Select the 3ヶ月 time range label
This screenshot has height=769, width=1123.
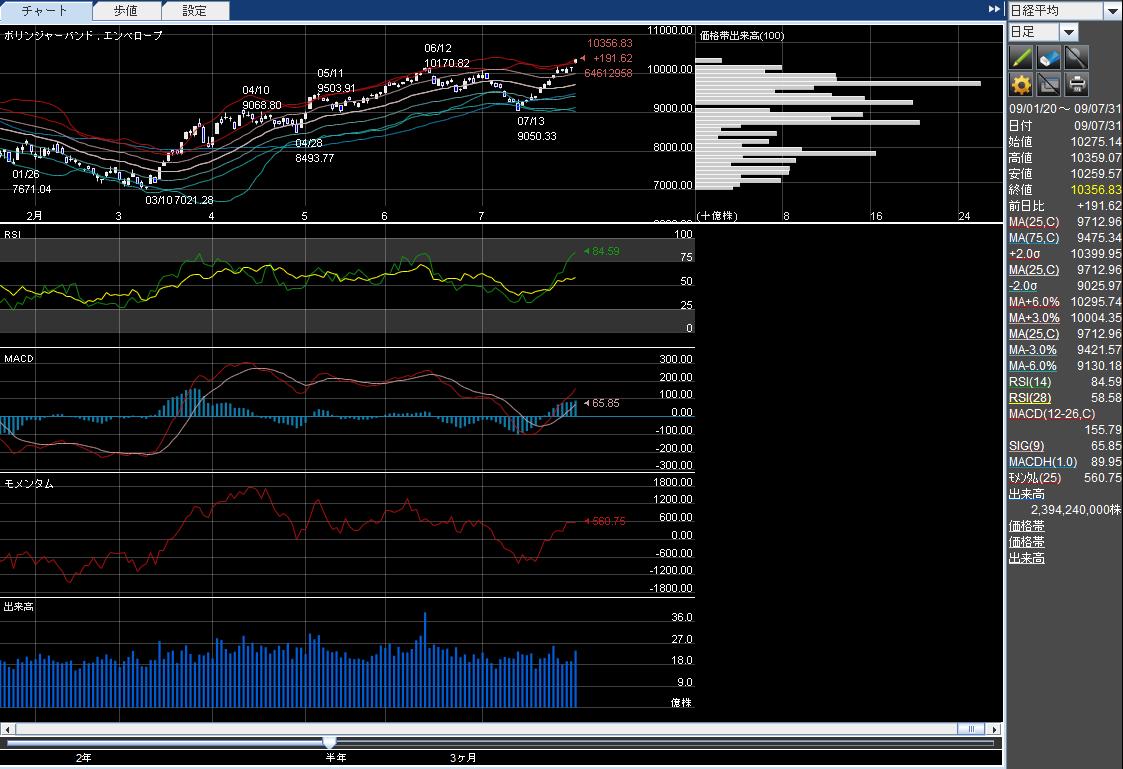[x=462, y=758]
